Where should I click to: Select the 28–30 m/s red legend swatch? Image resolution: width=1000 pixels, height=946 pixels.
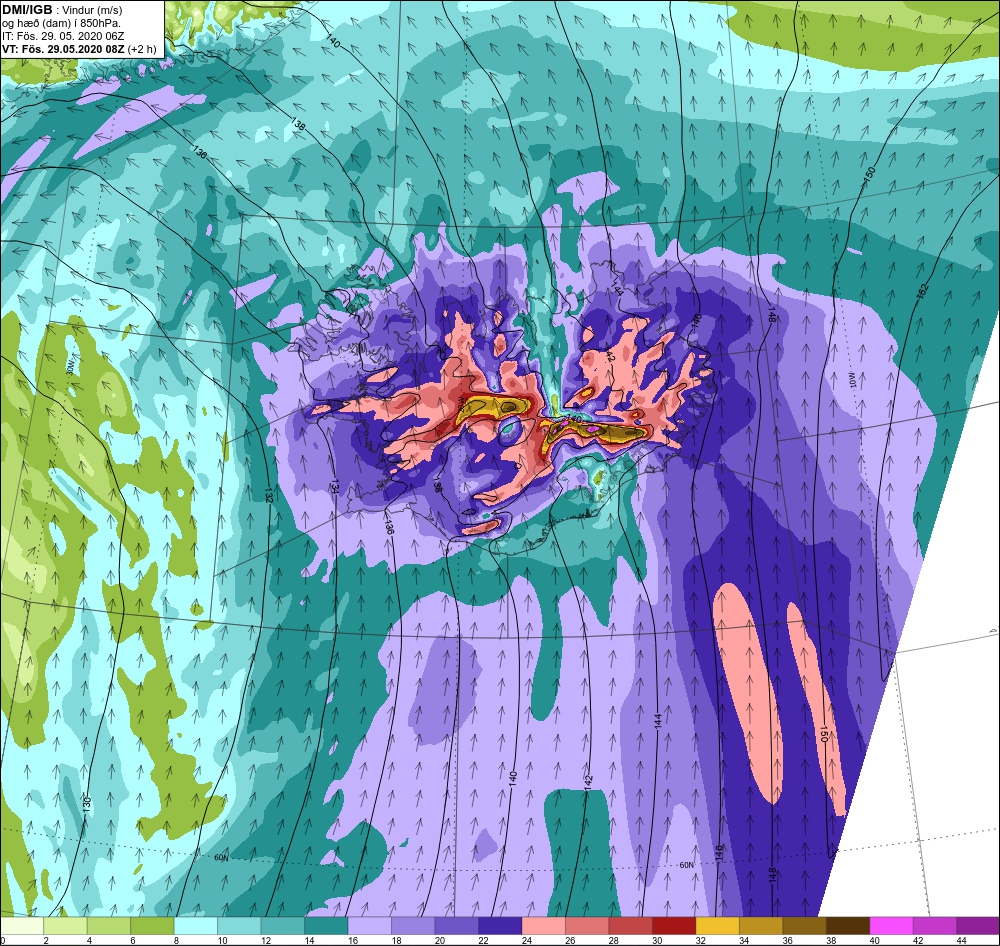tap(631, 926)
